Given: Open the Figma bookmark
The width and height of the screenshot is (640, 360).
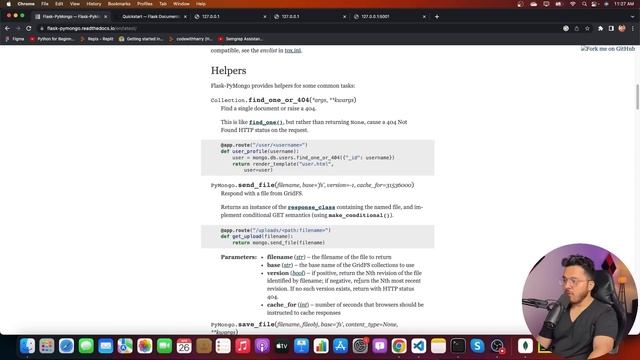Looking at the screenshot, I should pos(15,39).
